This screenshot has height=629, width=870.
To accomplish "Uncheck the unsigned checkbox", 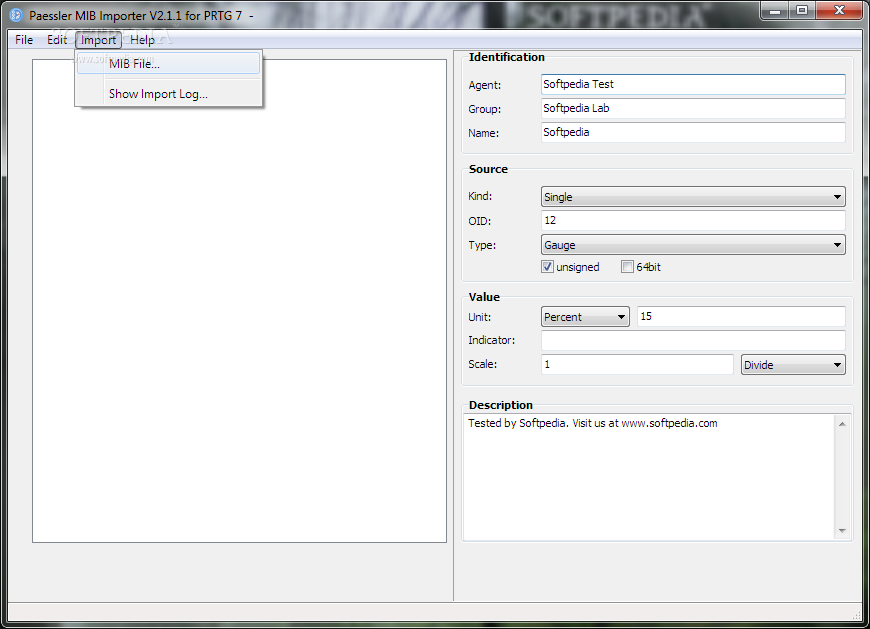I will coord(548,267).
